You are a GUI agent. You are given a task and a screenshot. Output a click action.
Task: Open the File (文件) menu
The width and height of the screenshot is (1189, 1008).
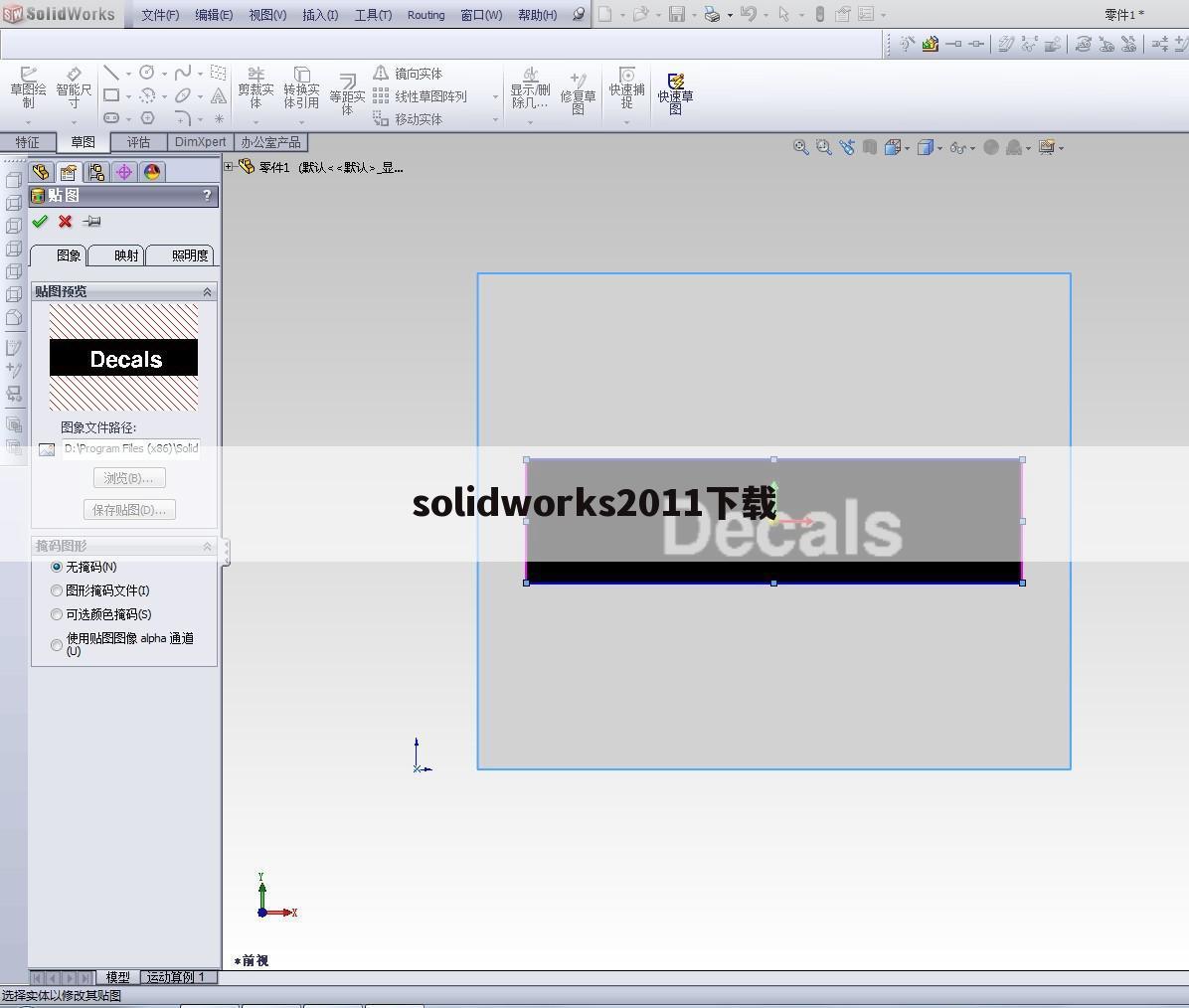click(x=160, y=14)
